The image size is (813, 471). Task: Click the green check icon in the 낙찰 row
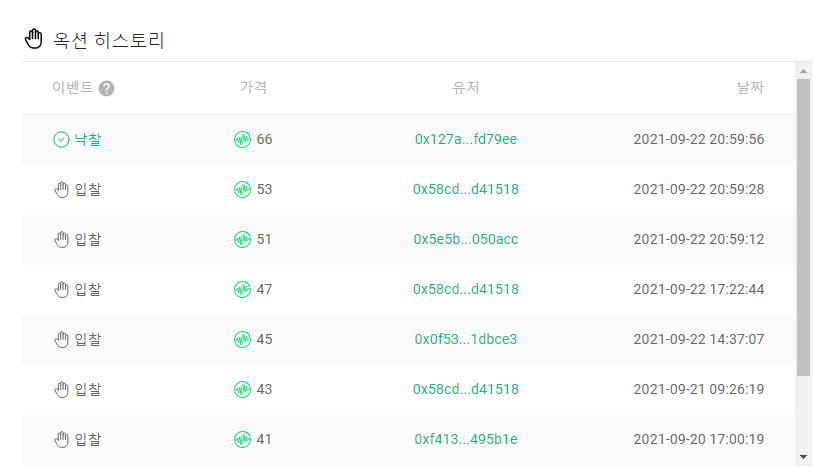point(61,140)
